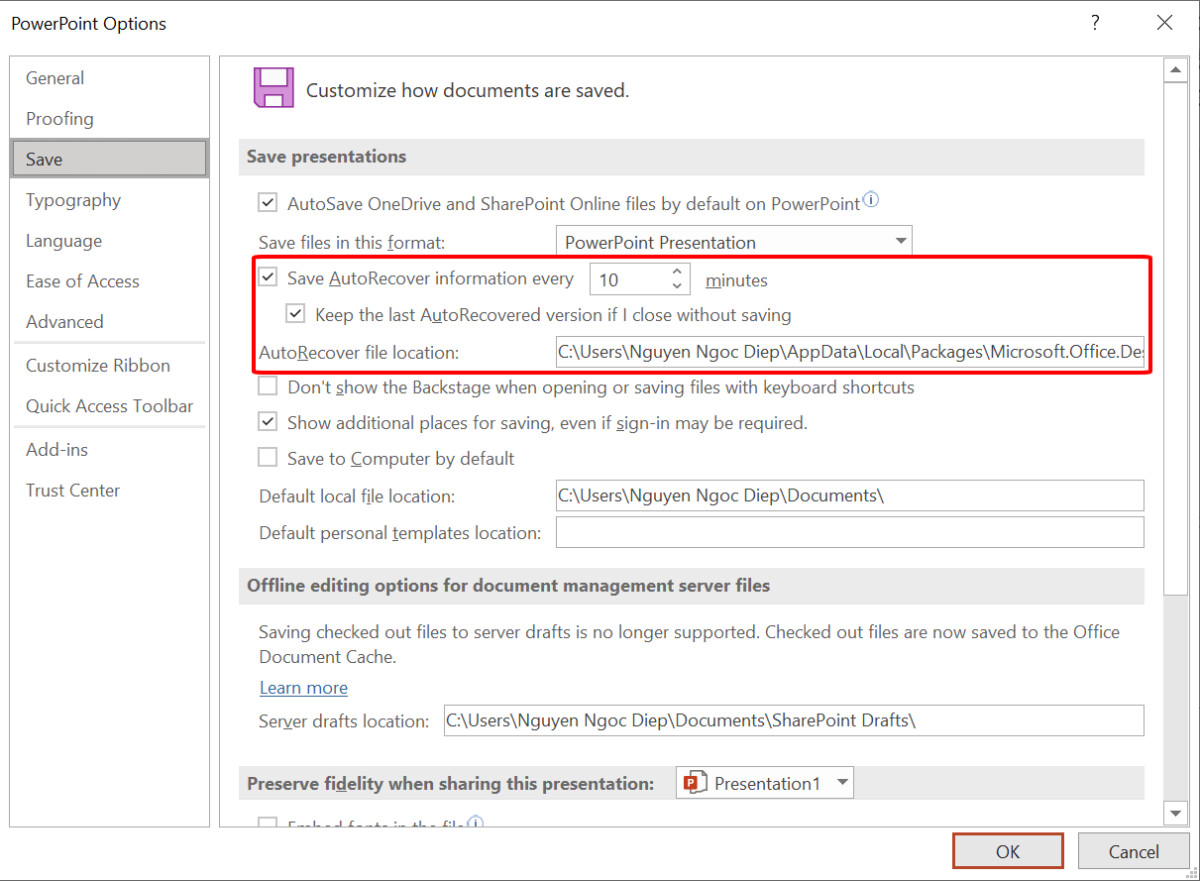
Task: Click the scrollbar up arrow
Action: 1175,70
